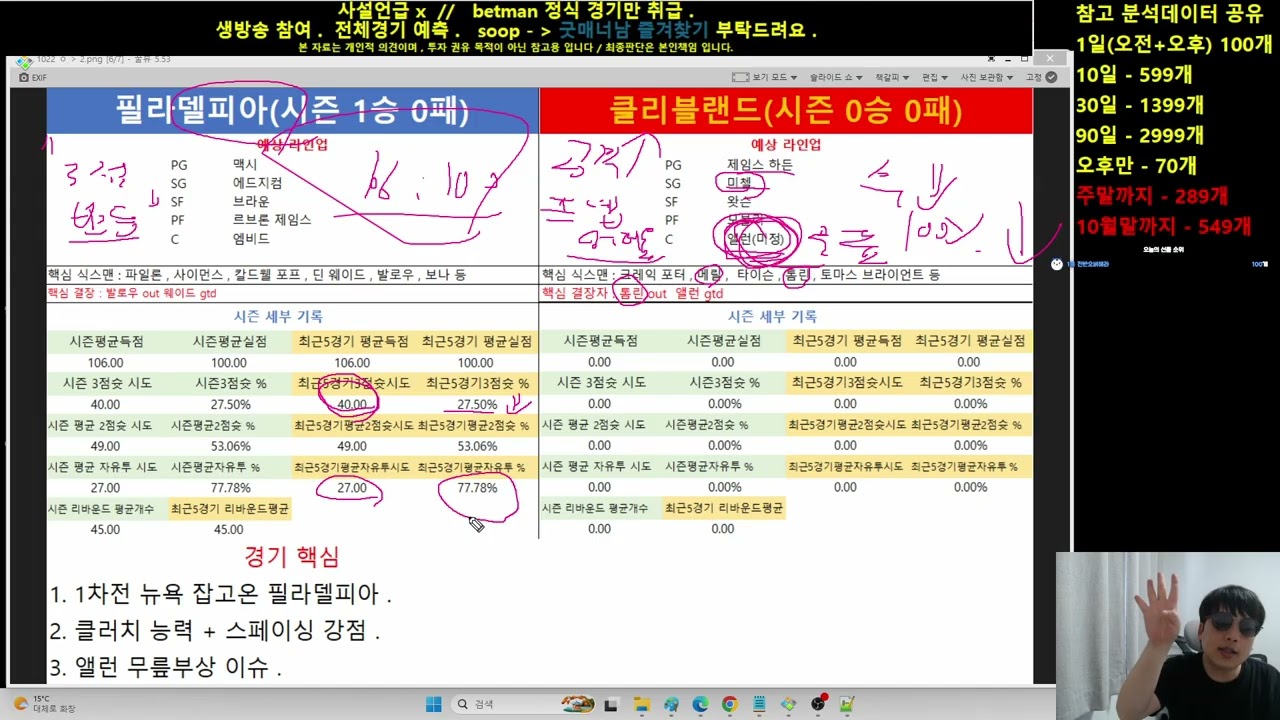Click the red text '핵심 결장 : 발로우 out 웨이드 gtd'
Screen dimensions: 1280x720
click(132, 293)
